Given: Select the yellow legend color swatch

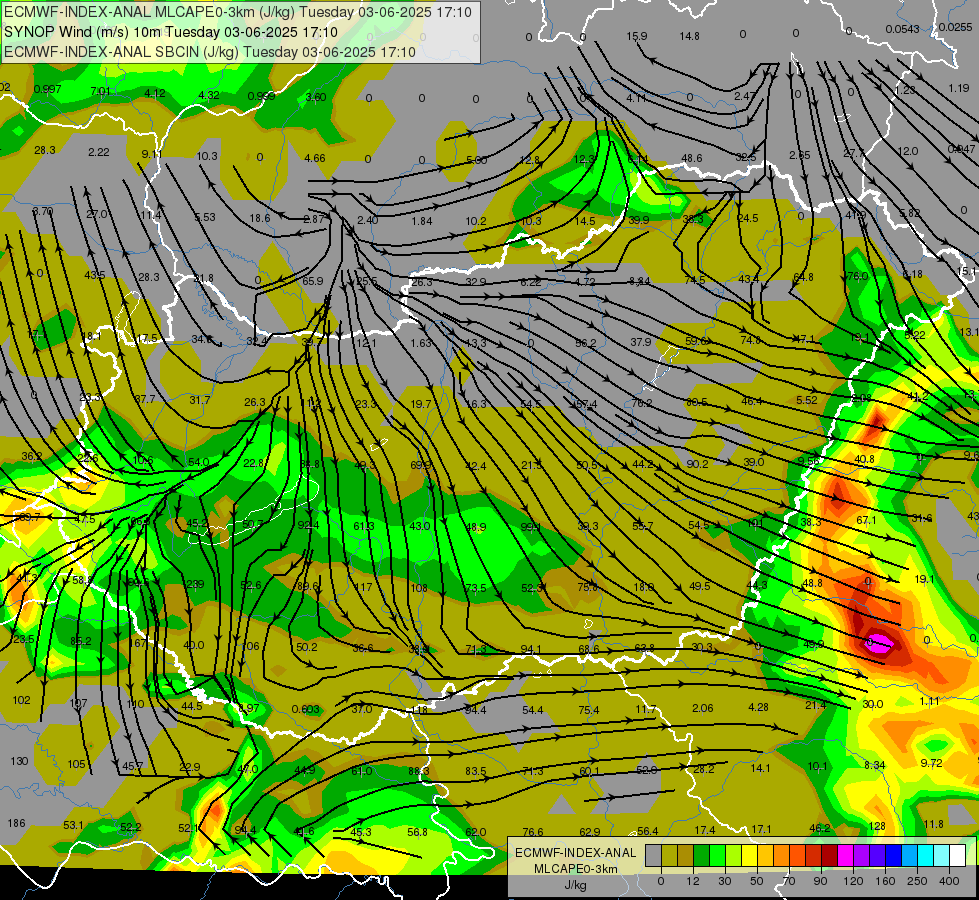Looking at the screenshot, I should click(x=749, y=856).
